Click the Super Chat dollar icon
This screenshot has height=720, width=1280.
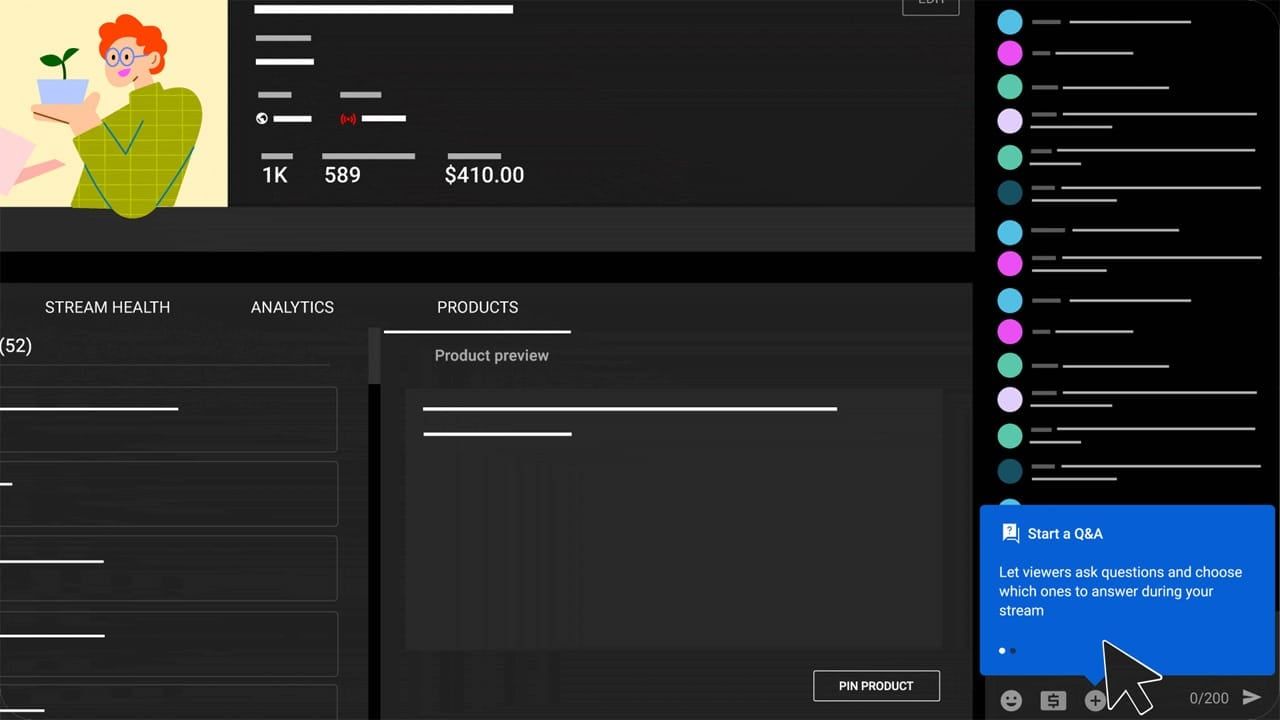(1053, 700)
